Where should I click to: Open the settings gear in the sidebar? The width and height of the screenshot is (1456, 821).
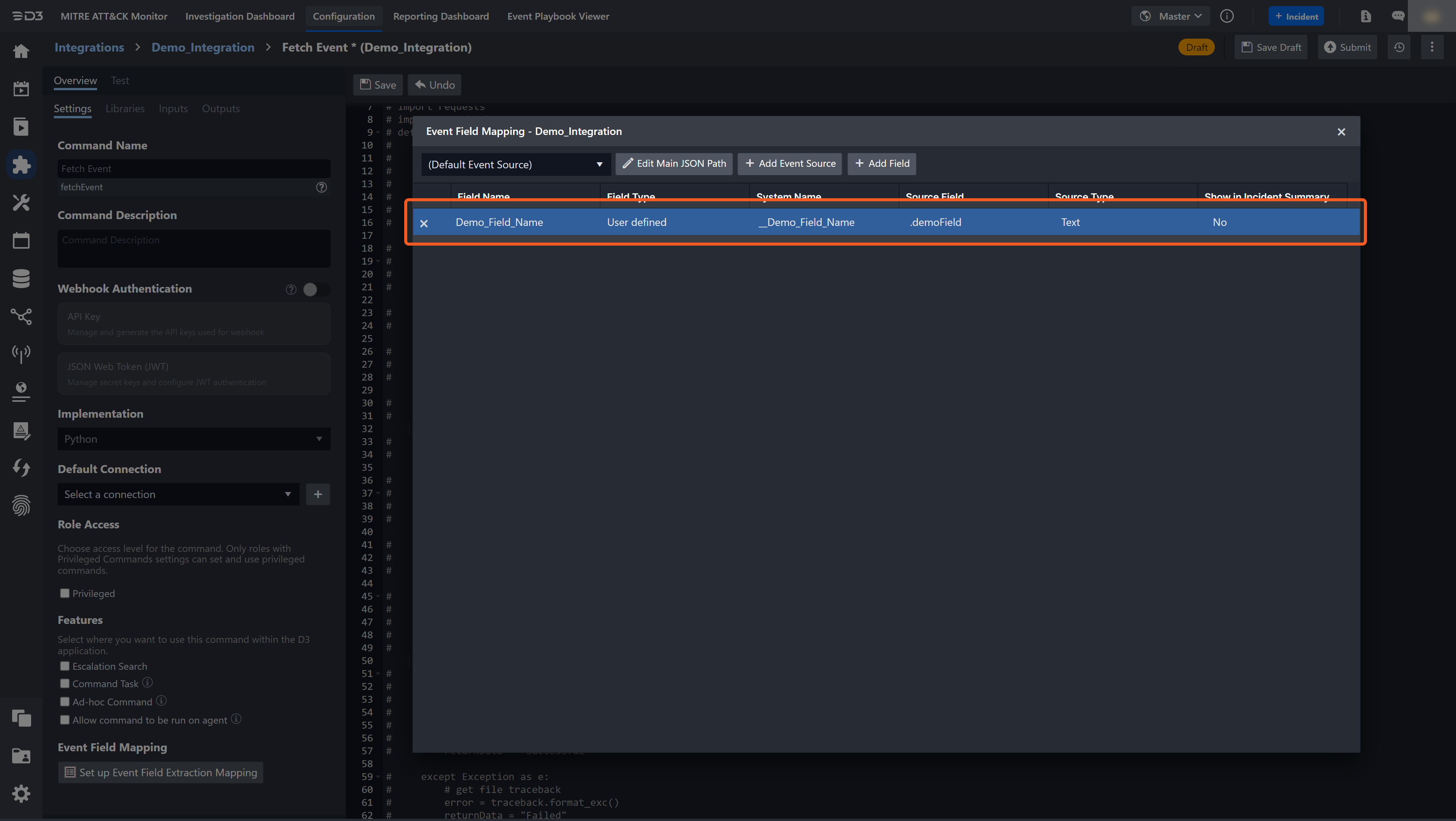(x=21, y=793)
